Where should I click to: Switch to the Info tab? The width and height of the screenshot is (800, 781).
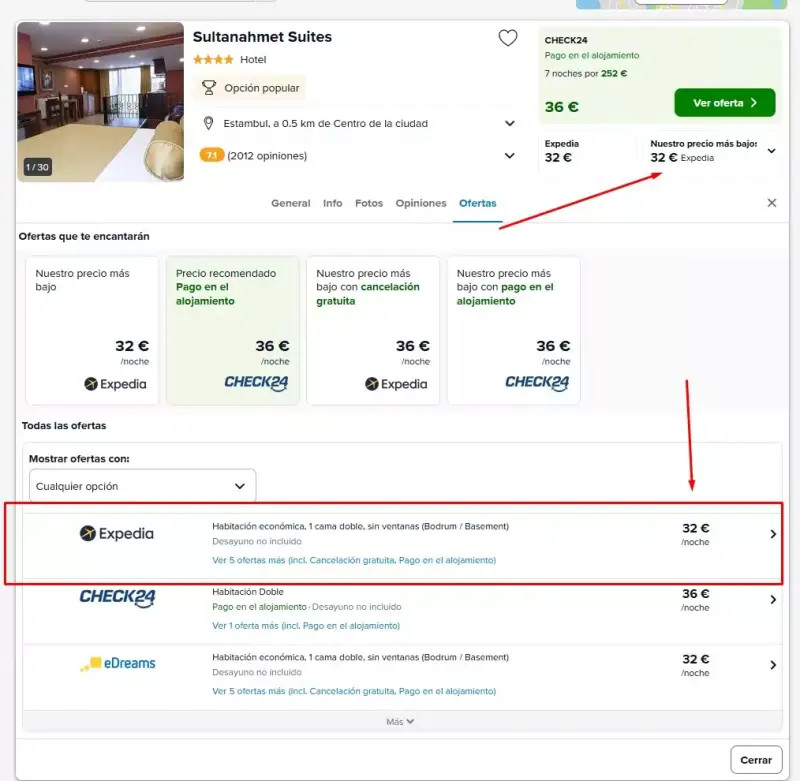pos(332,203)
